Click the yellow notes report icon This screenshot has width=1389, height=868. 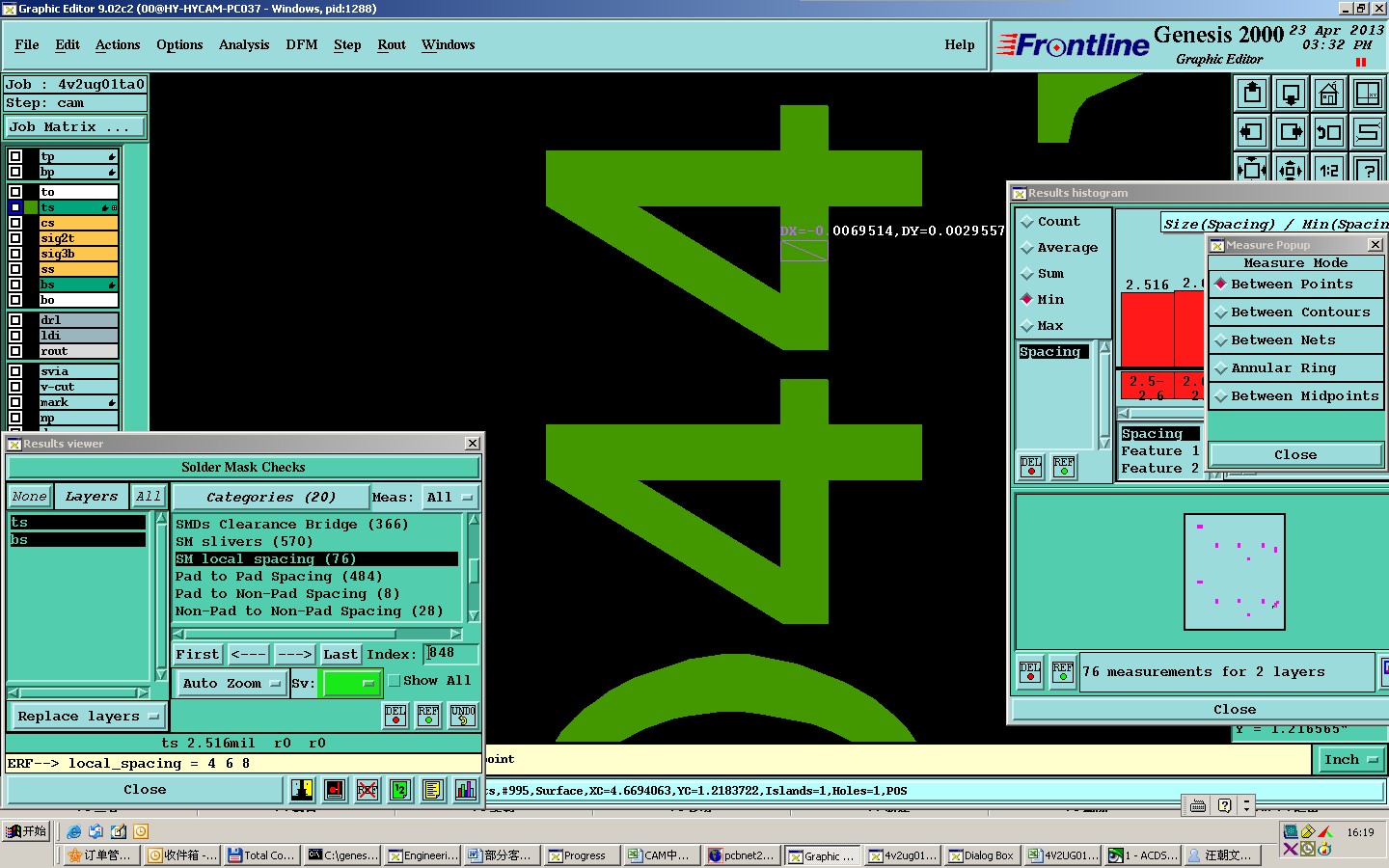click(433, 790)
